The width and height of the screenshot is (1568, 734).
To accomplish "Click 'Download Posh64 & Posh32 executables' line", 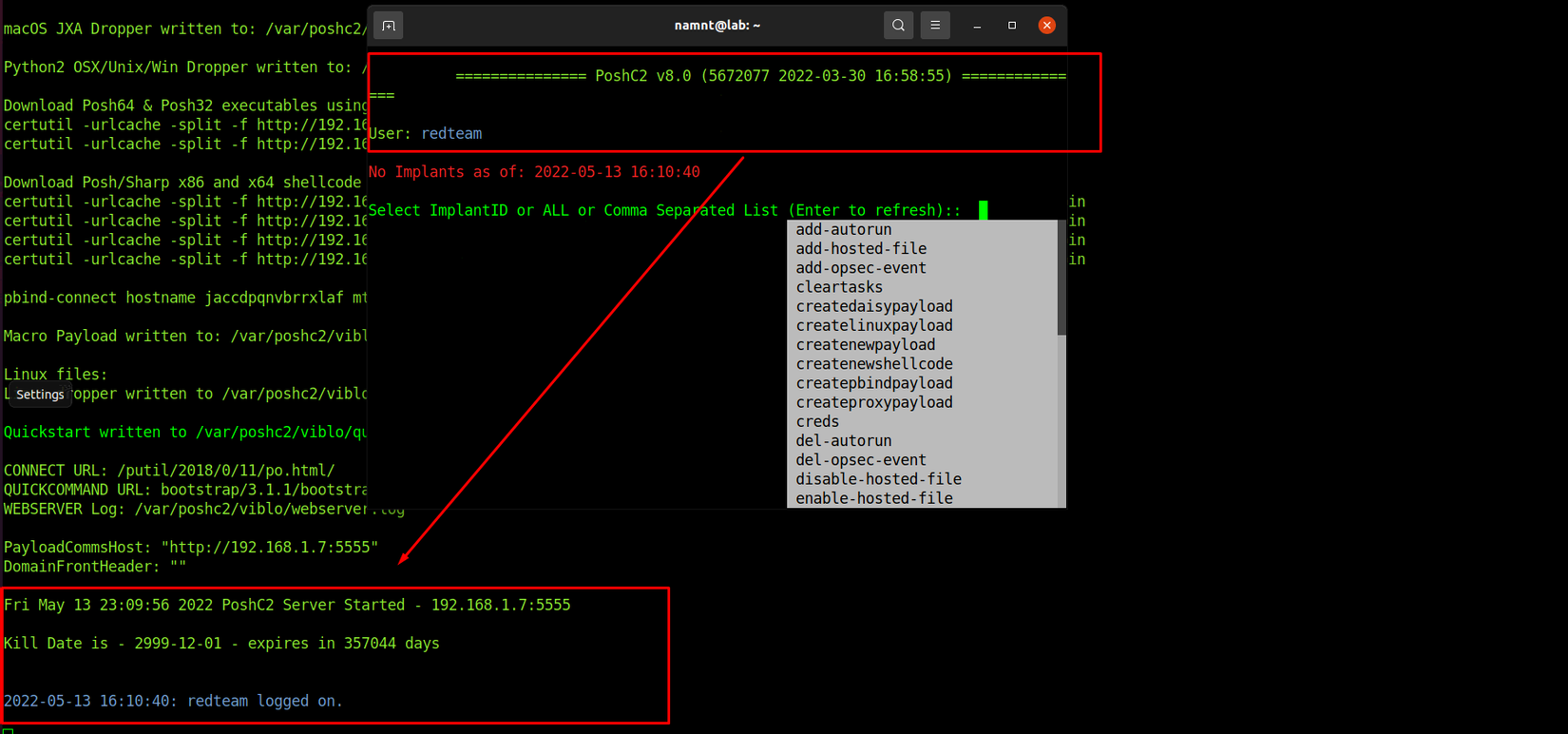I will click(185, 106).
